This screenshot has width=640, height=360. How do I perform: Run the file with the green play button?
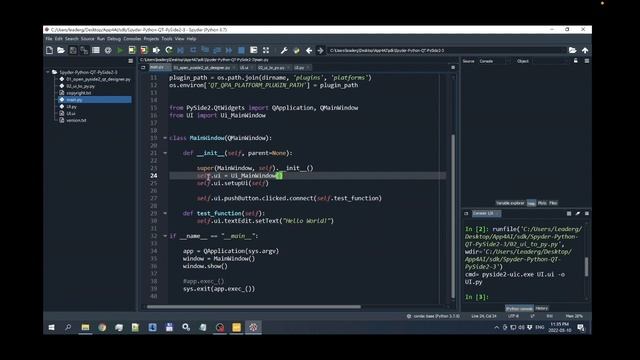120,50
